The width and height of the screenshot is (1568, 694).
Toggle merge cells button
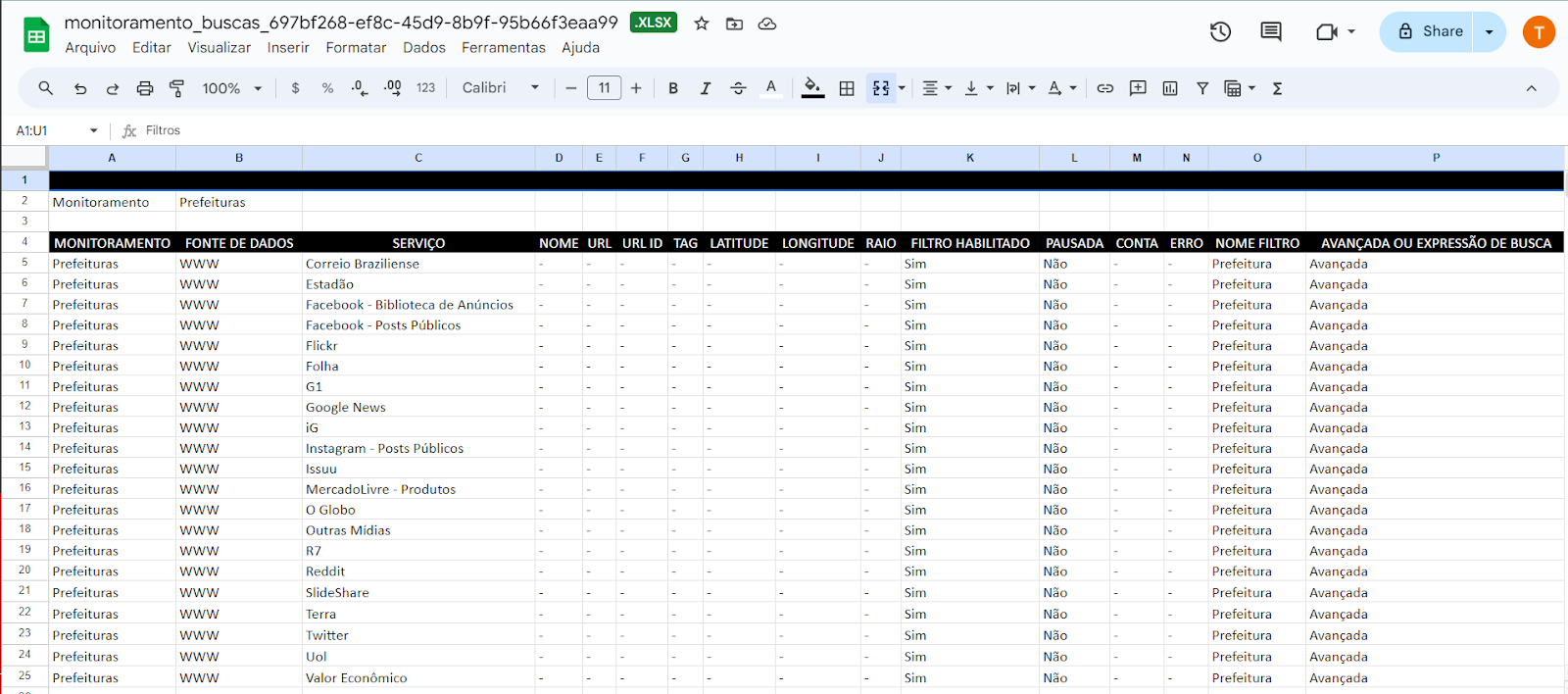tap(881, 88)
